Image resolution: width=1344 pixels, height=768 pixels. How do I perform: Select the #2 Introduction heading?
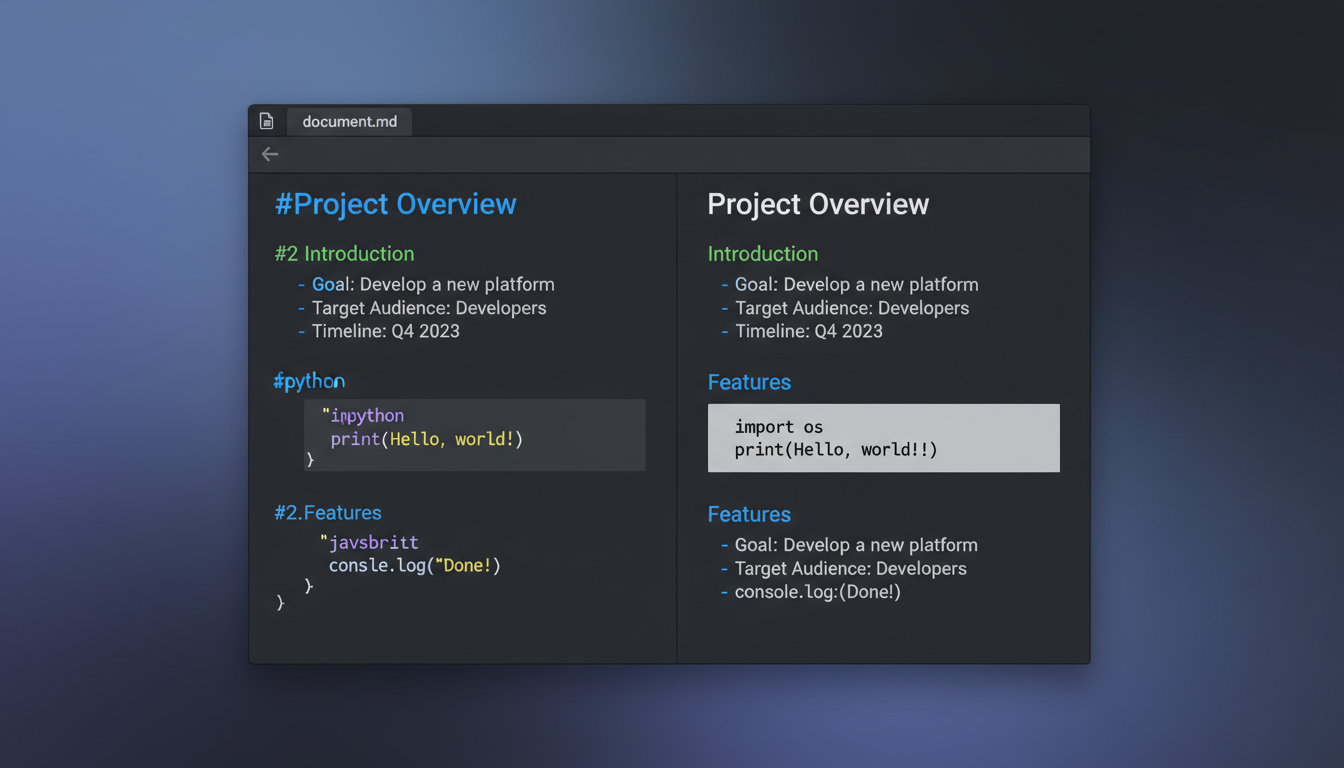point(344,253)
